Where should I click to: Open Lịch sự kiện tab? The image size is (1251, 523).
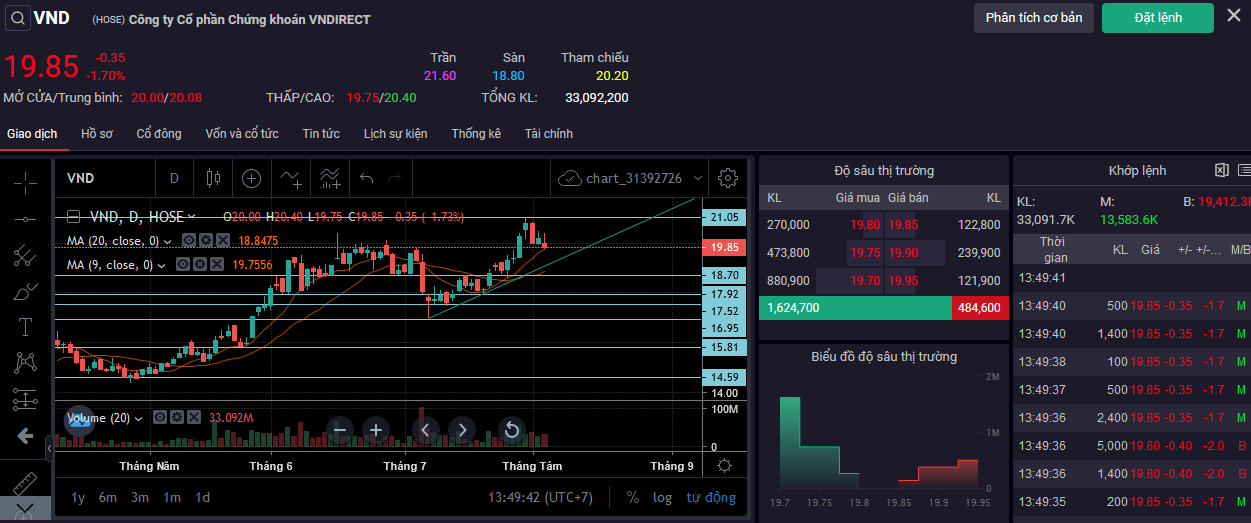(395, 134)
